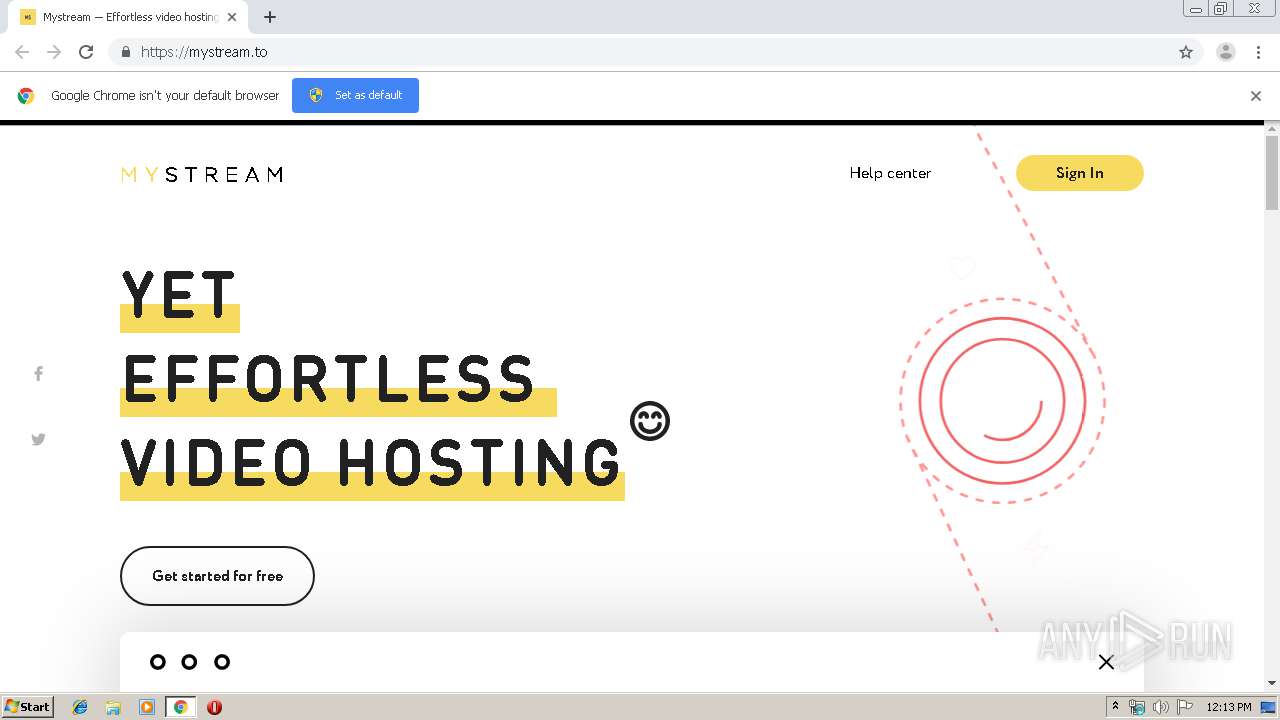The width and height of the screenshot is (1280, 720).
Task: Click Get started for free
Action: pyautogui.click(x=217, y=576)
